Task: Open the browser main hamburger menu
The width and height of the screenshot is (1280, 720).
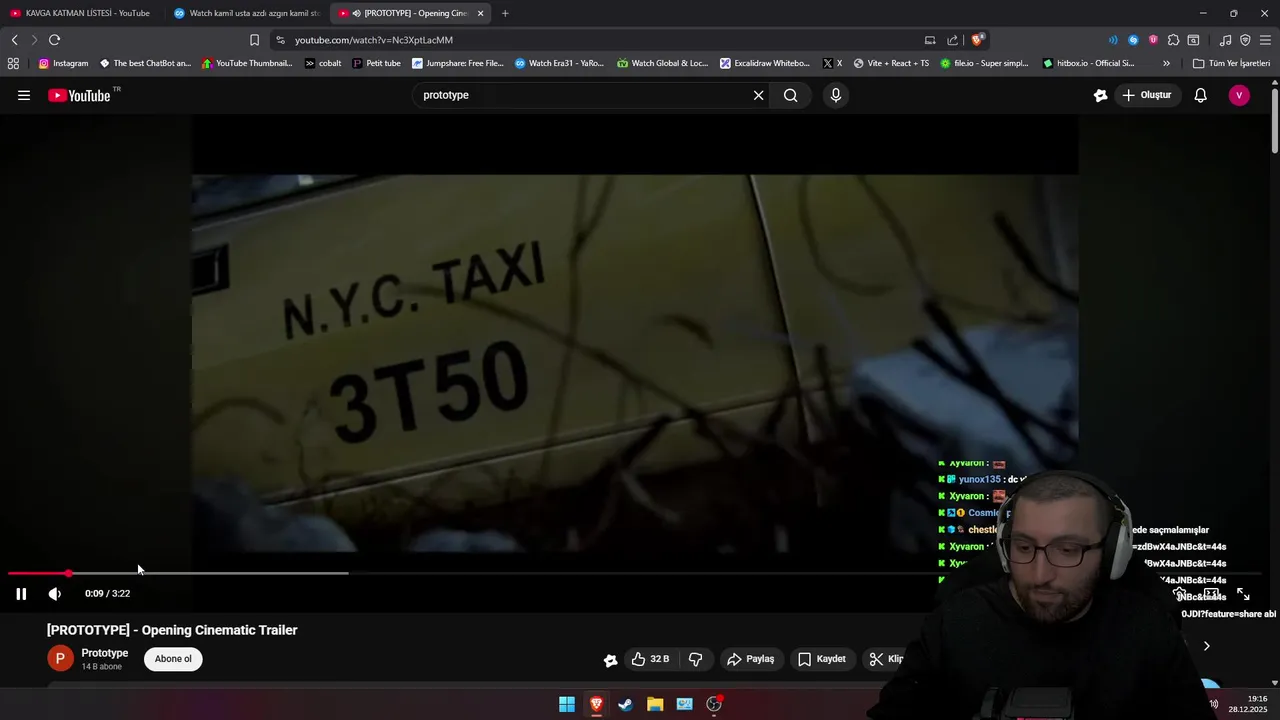Action: pos(1265,40)
